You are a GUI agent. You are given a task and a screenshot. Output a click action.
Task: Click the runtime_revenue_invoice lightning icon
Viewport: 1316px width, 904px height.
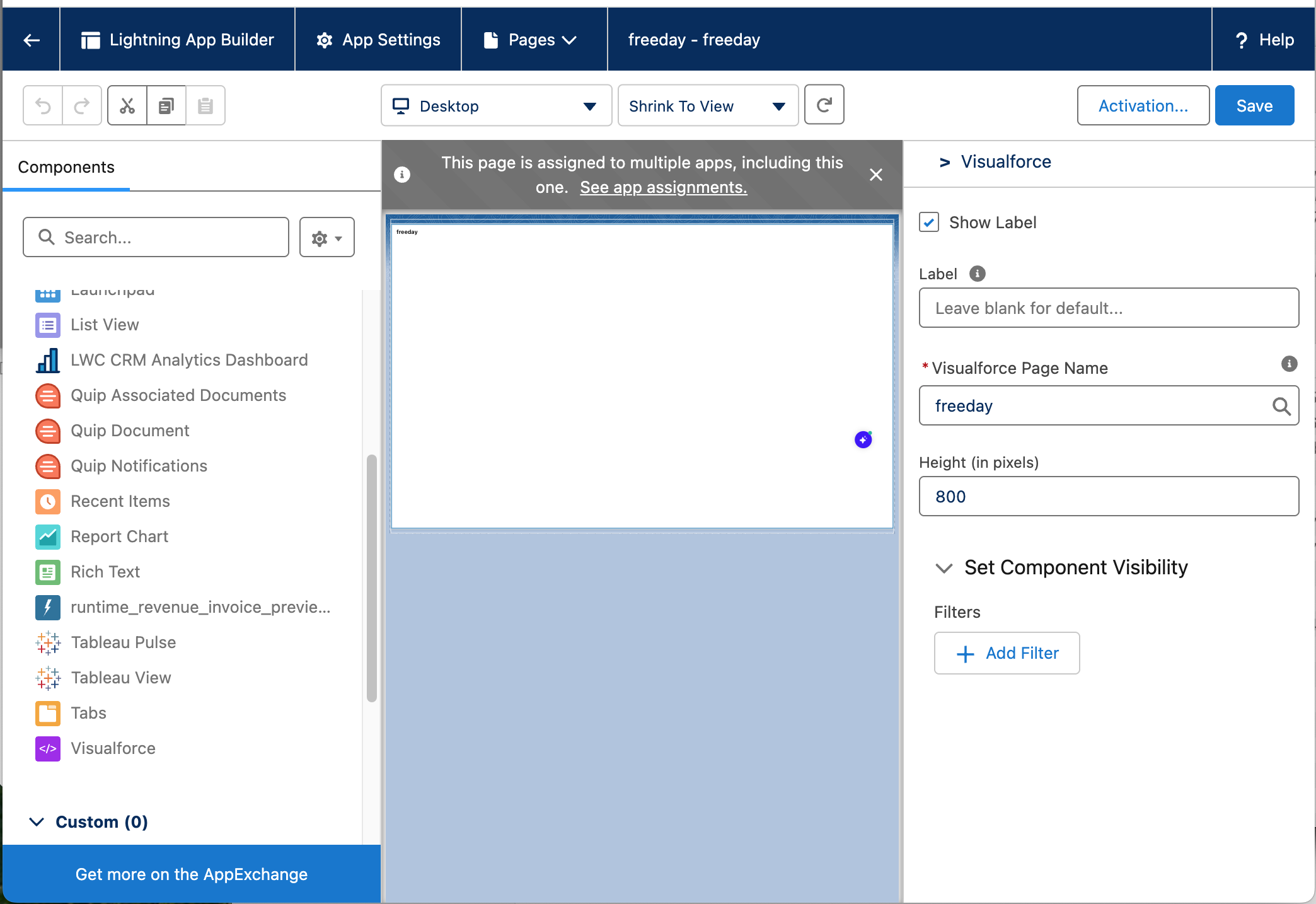[48, 608]
